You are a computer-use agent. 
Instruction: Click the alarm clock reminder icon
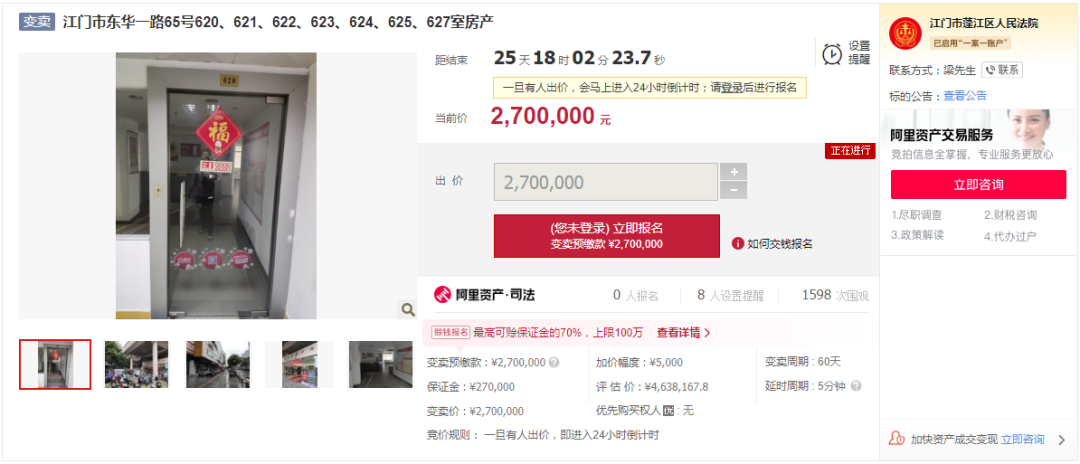click(x=832, y=54)
